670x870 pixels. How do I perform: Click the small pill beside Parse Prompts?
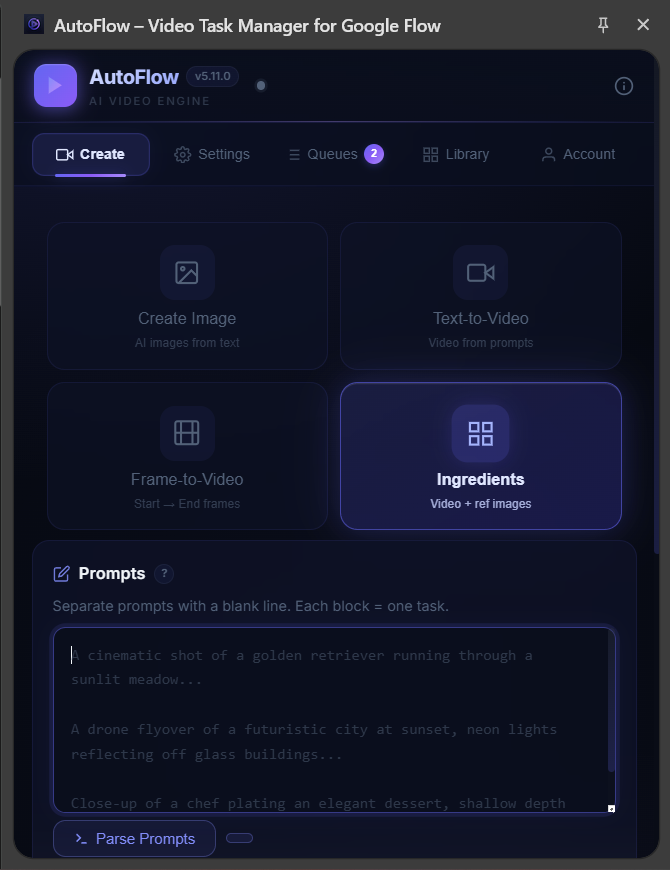coord(240,838)
